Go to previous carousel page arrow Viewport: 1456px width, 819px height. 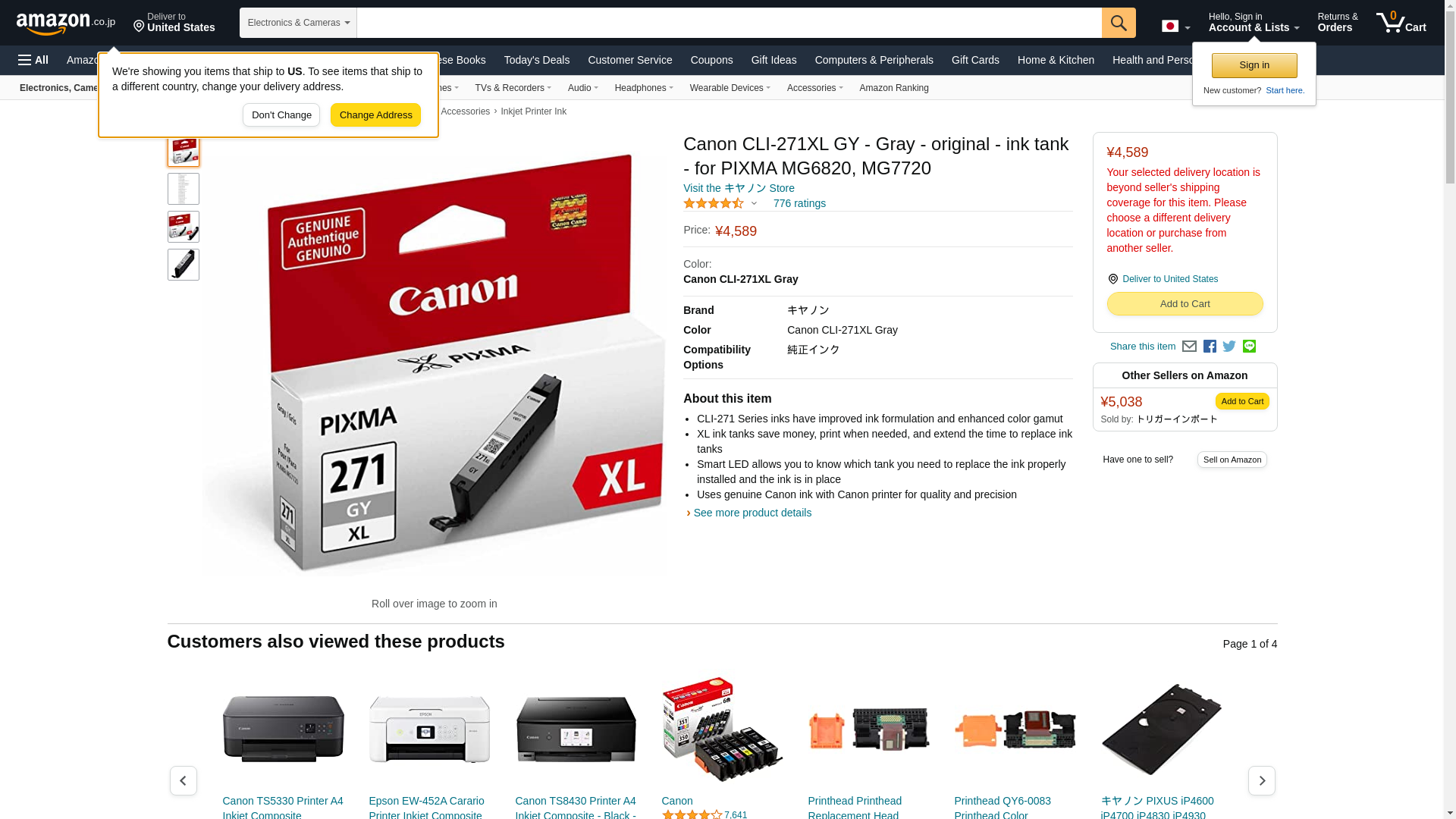(x=184, y=780)
